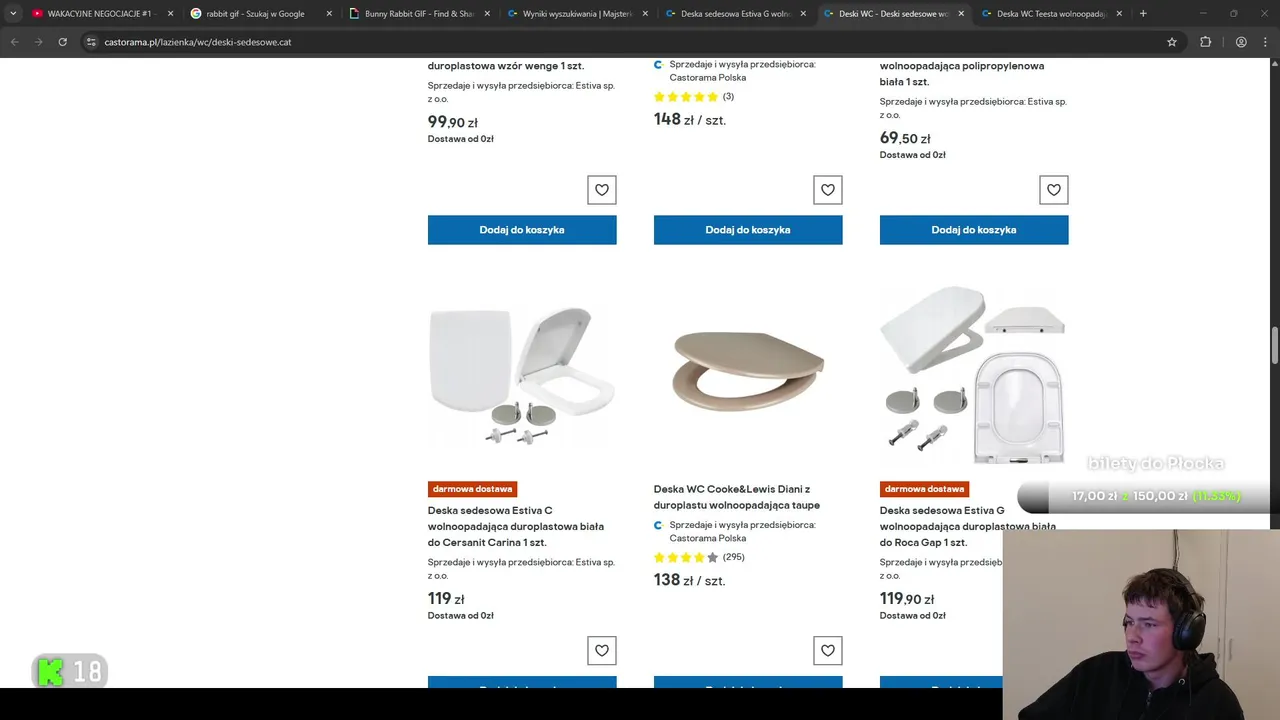Open browser extensions puzzle icon
The width and height of the screenshot is (1280, 720).
[x=1205, y=42]
